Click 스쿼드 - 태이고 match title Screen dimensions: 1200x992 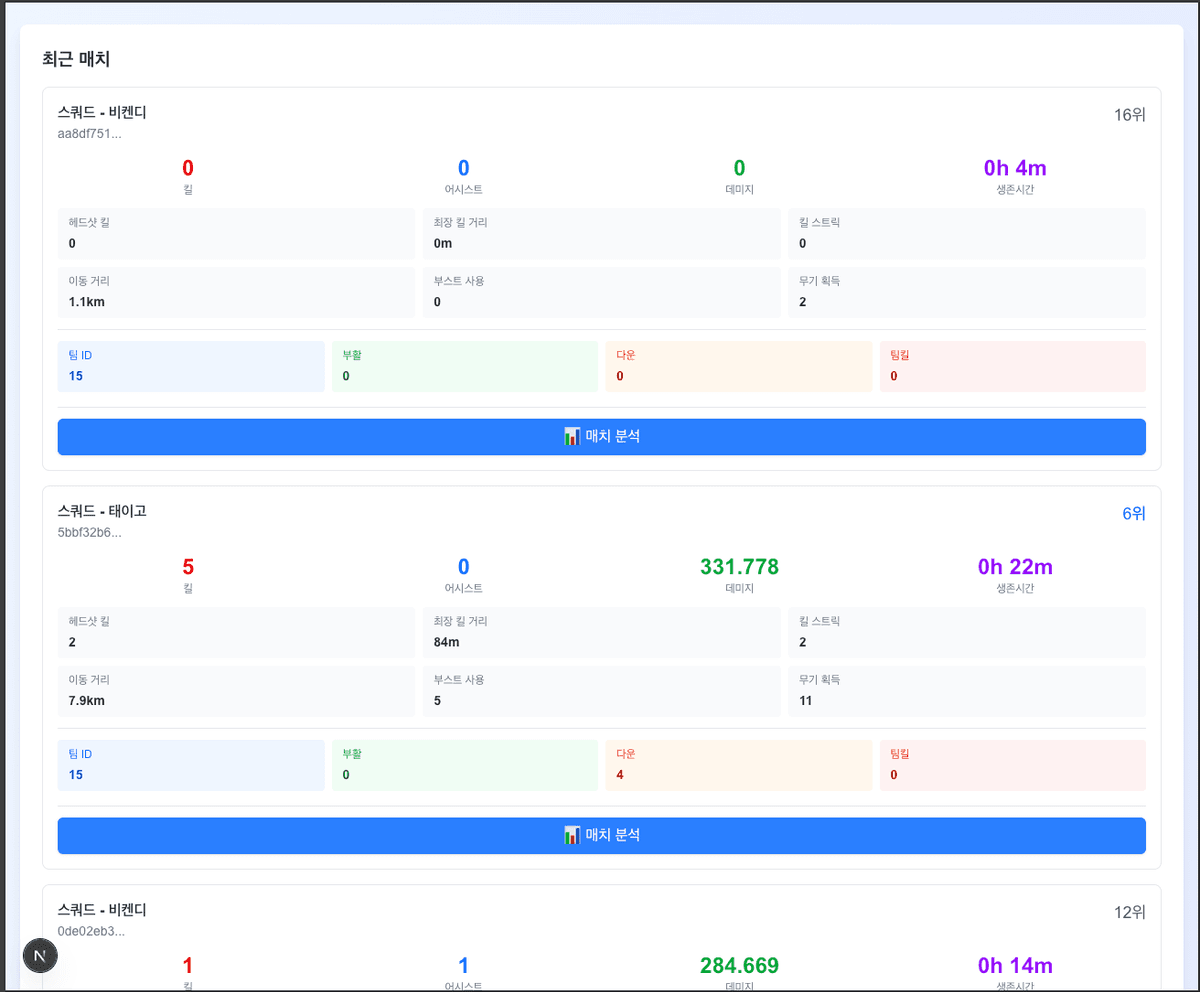[102, 511]
